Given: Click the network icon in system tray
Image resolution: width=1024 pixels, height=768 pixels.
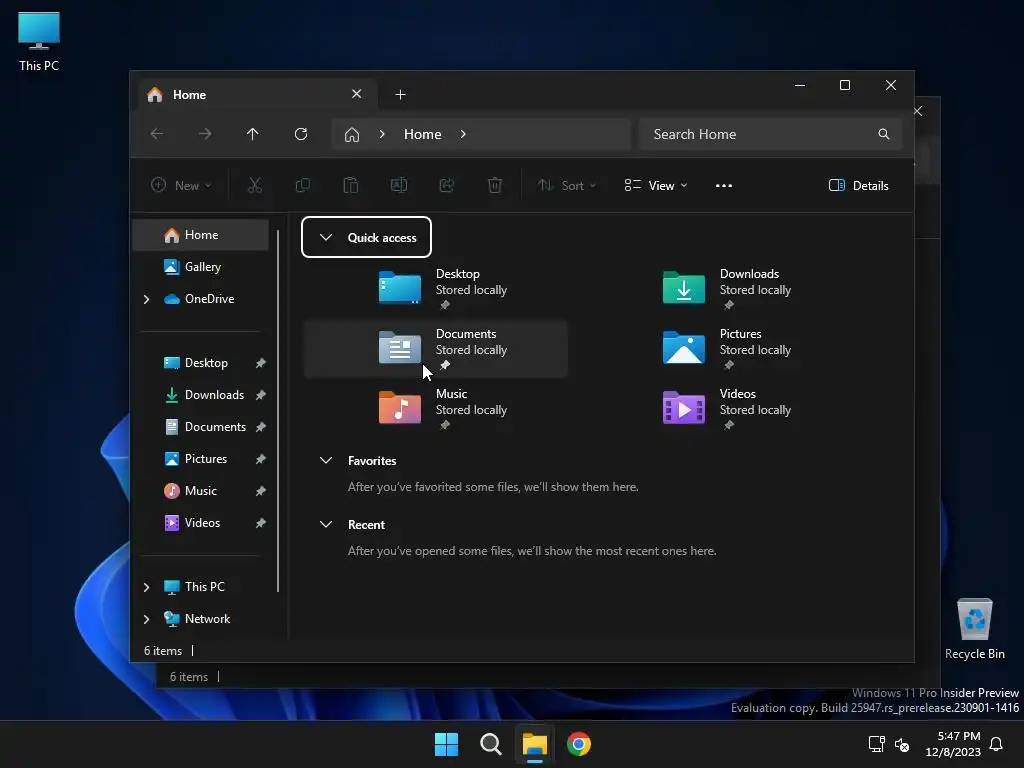Looking at the screenshot, I should [876, 744].
